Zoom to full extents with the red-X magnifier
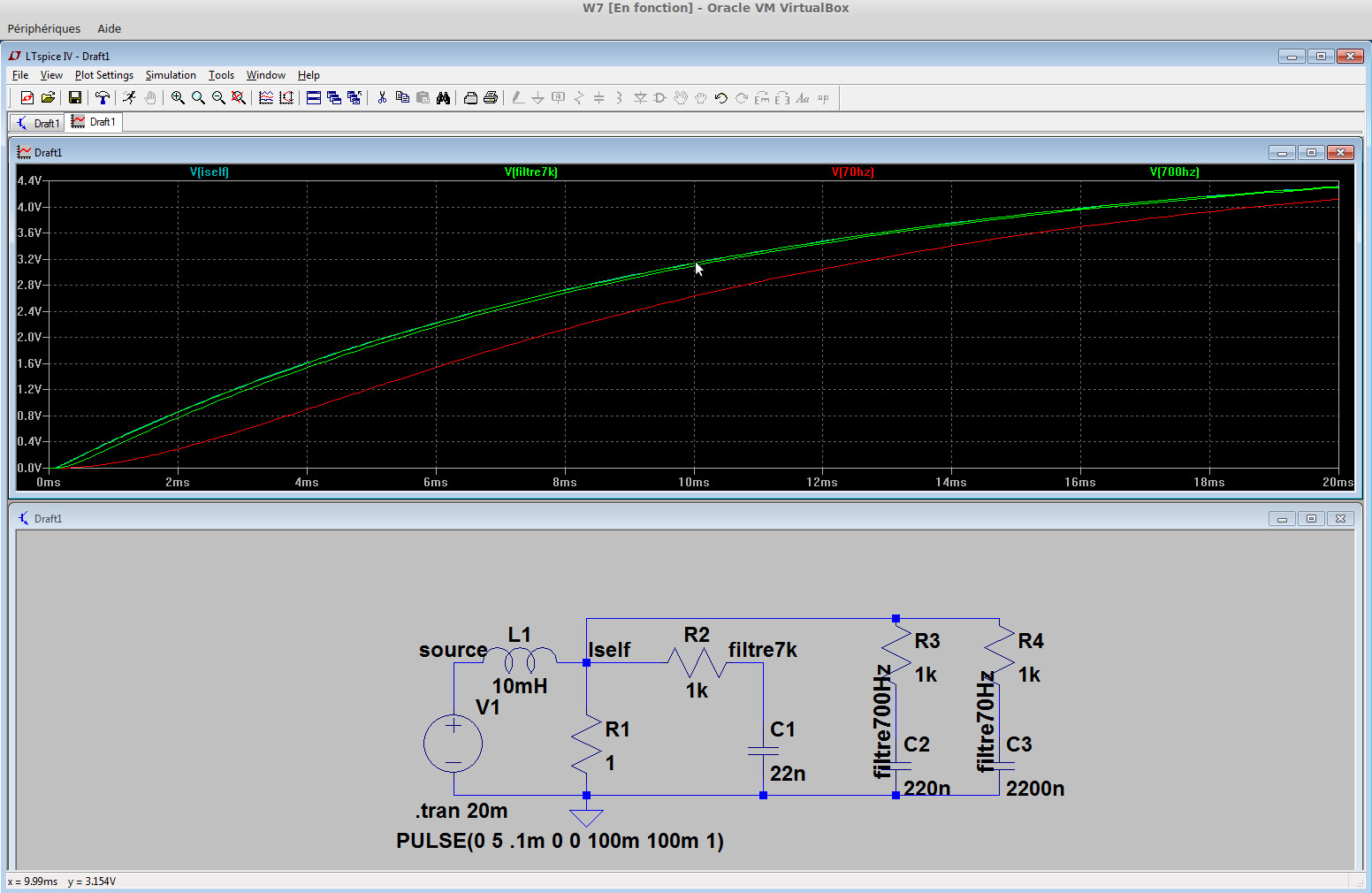The height and width of the screenshot is (893, 1372). 239,98
